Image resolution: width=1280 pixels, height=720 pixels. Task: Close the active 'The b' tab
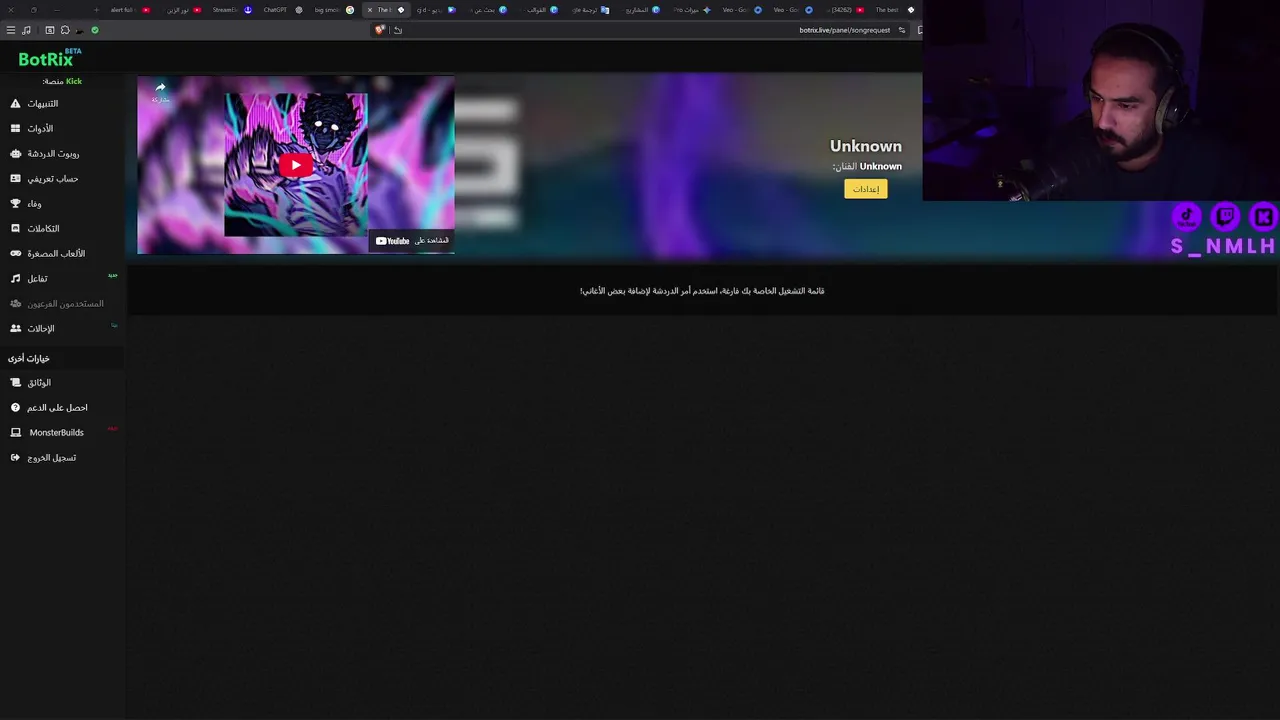tap(369, 10)
